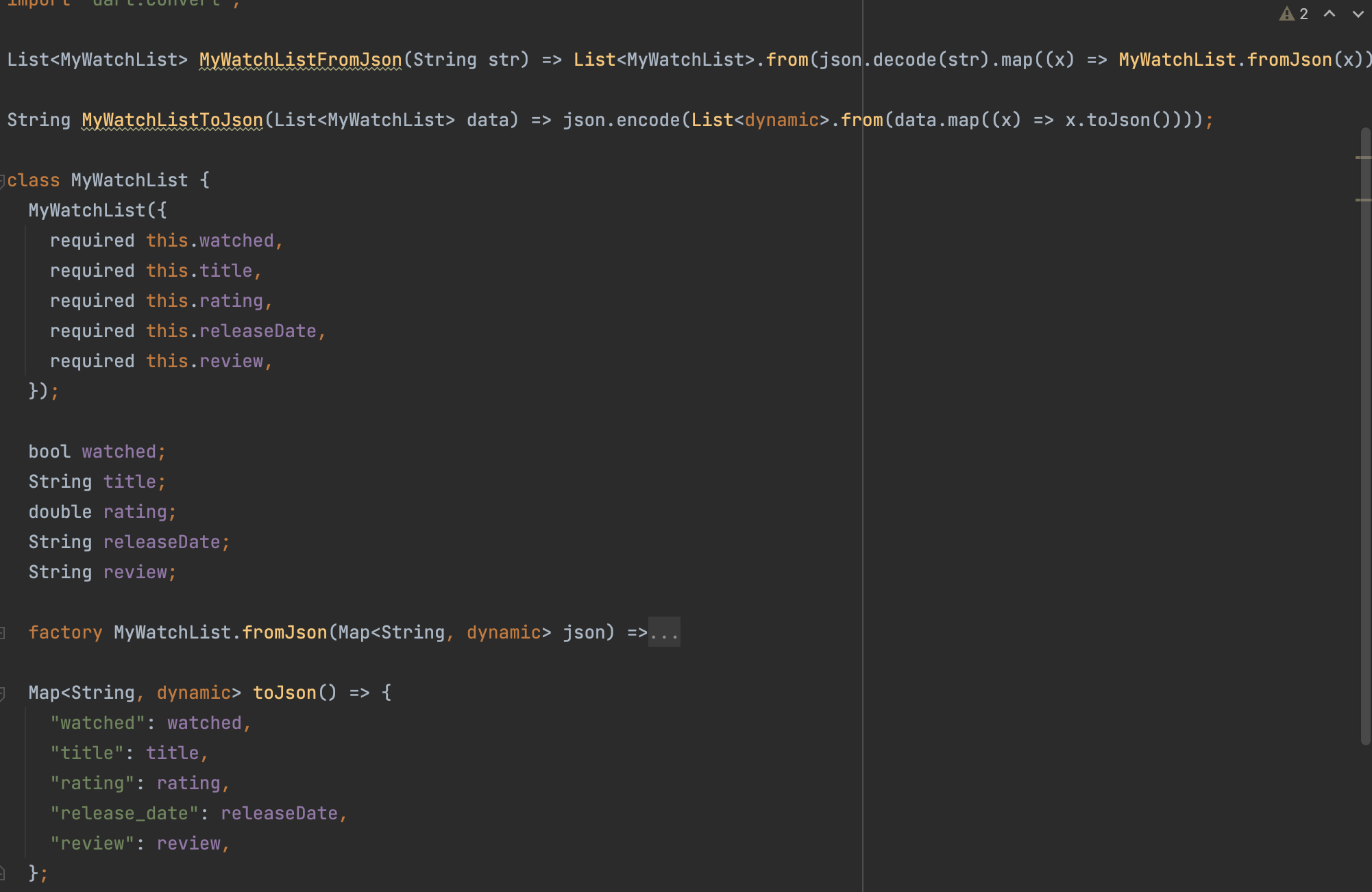Screen dimensions: 1372x892
Task: Click the 'bool watched' field declaration
Action: tap(96, 452)
